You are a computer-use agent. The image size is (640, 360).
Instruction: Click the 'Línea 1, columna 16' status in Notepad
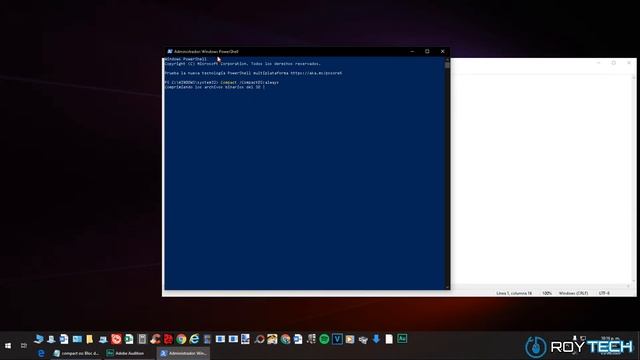514,293
